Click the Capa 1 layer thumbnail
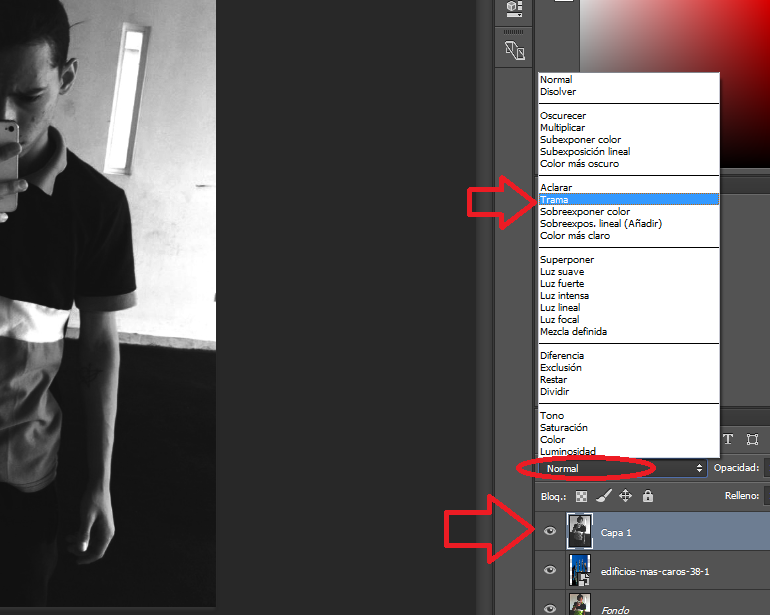This screenshot has height=615, width=770. tap(580, 531)
